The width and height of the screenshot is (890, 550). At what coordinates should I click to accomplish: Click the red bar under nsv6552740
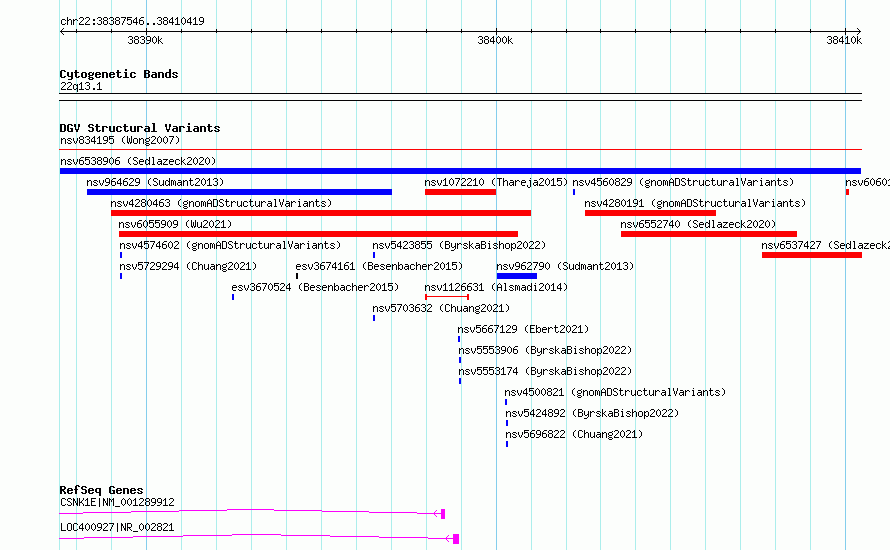[x=709, y=234]
